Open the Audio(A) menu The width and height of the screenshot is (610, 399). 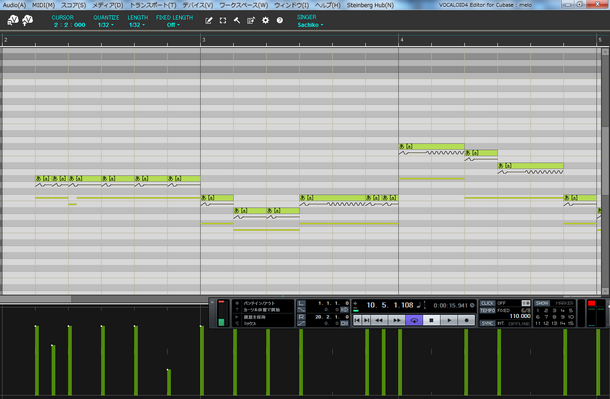click(x=14, y=5)
